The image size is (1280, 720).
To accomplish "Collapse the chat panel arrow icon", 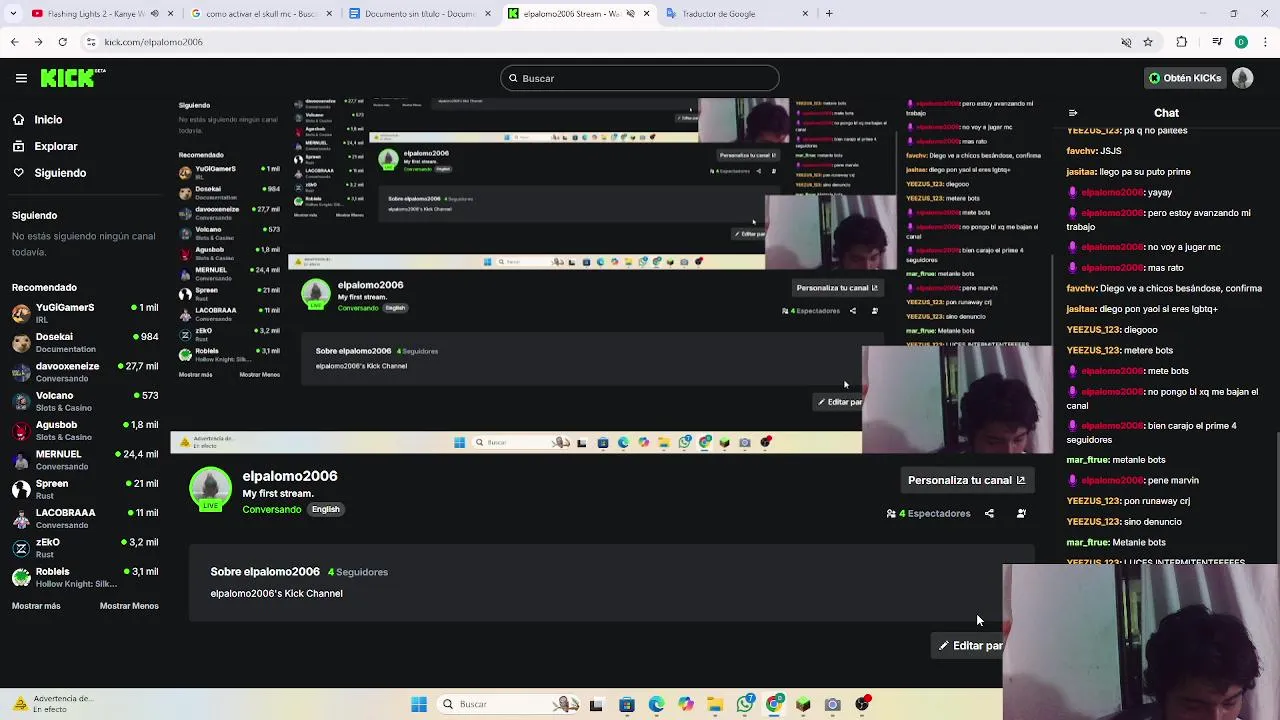I will (x=1073, y=113).
